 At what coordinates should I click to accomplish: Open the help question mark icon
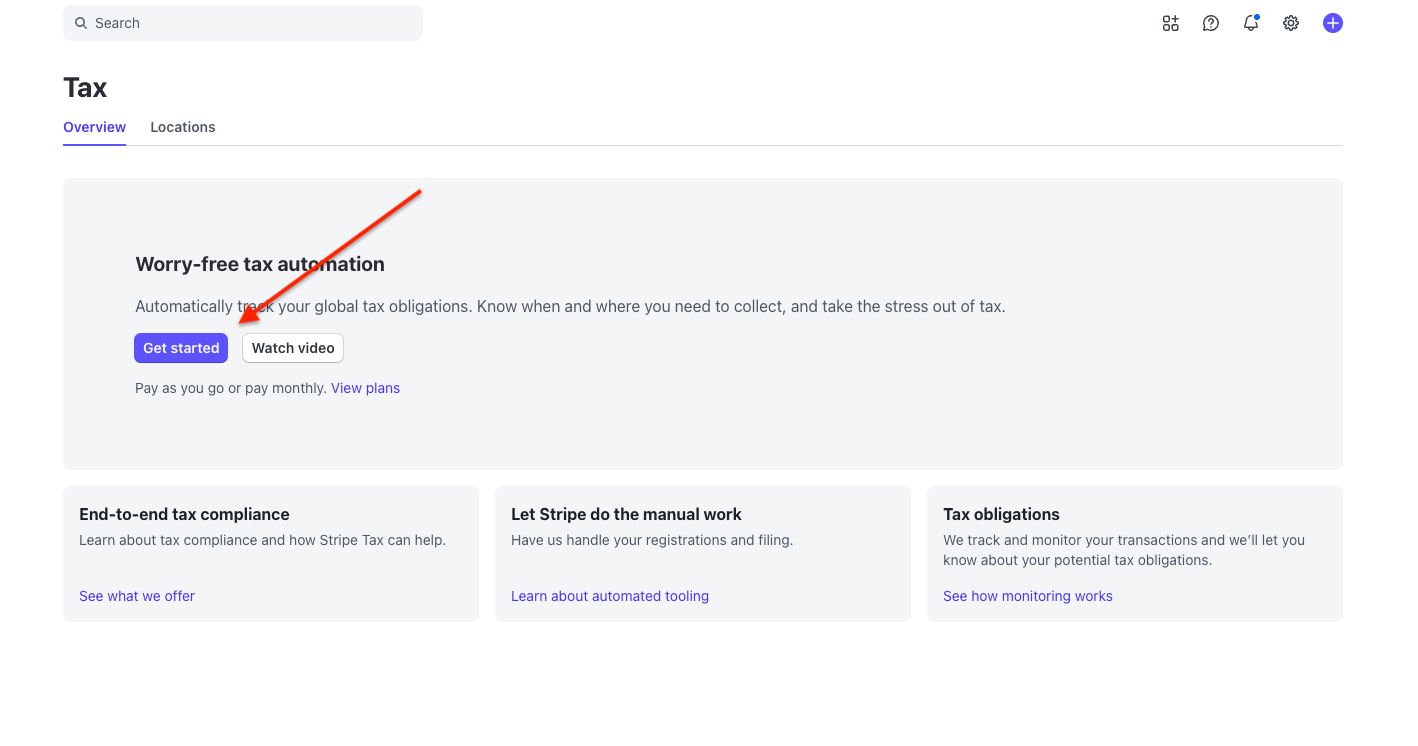[1210, 23]
